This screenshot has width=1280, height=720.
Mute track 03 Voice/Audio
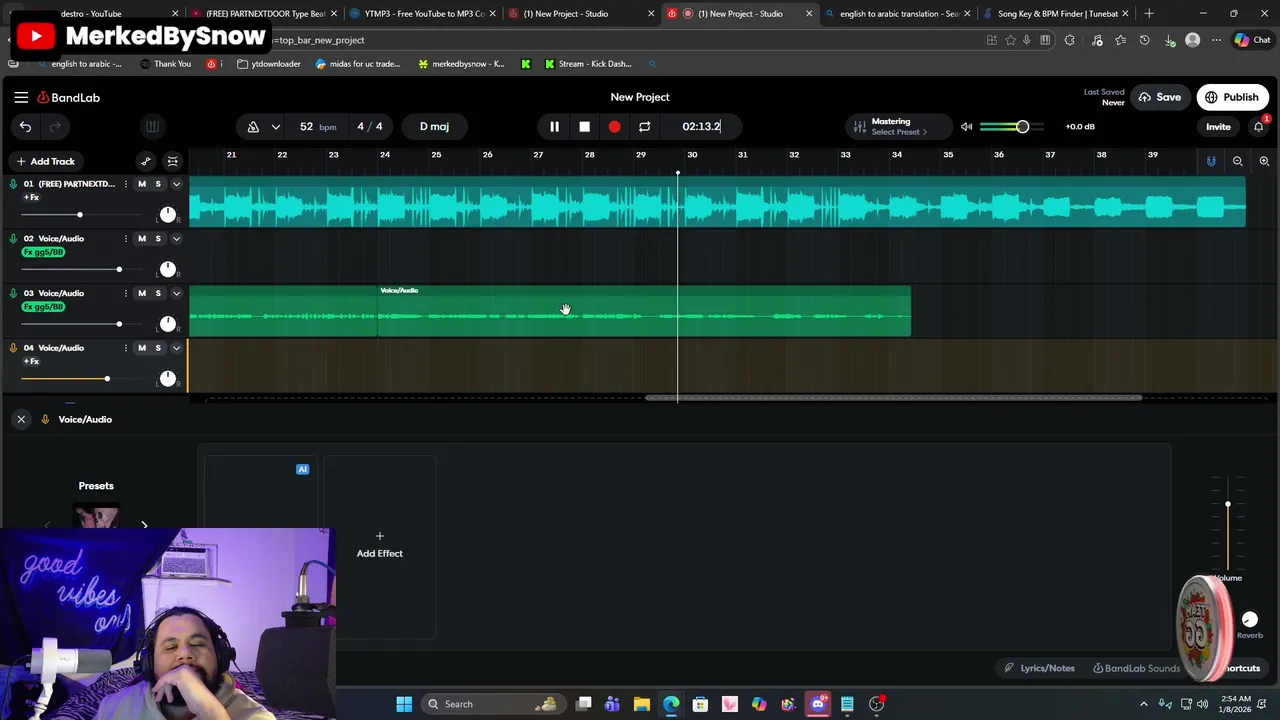coord(142,293)
